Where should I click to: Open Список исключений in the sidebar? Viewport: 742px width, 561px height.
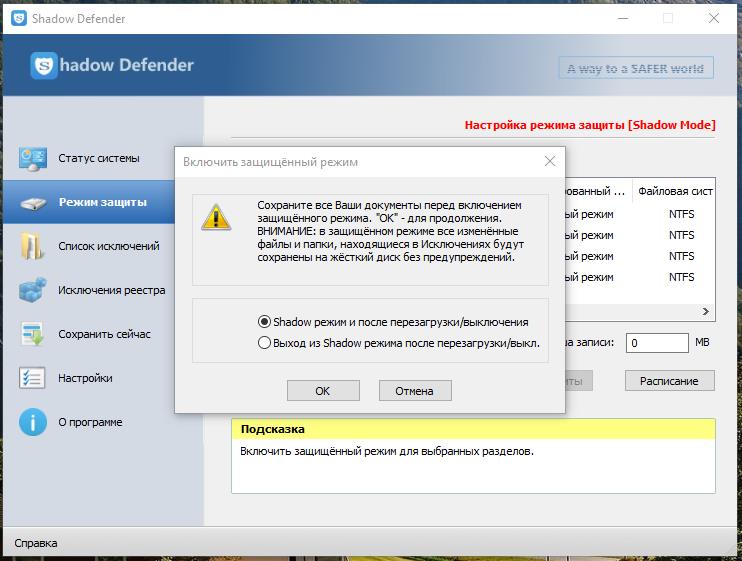109,246
